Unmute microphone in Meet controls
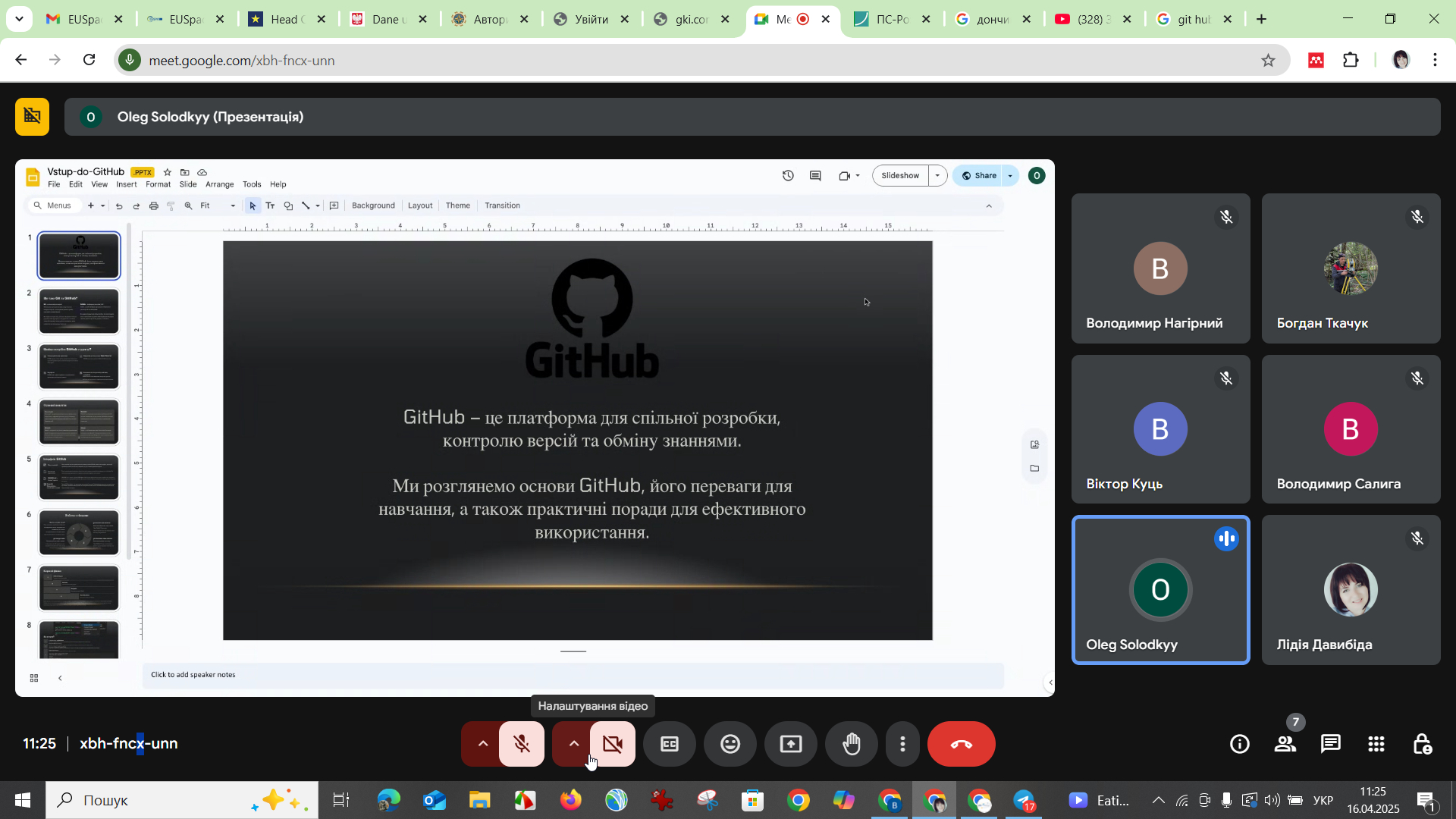Screen dimensions: 1456x819 click(522, 744)
